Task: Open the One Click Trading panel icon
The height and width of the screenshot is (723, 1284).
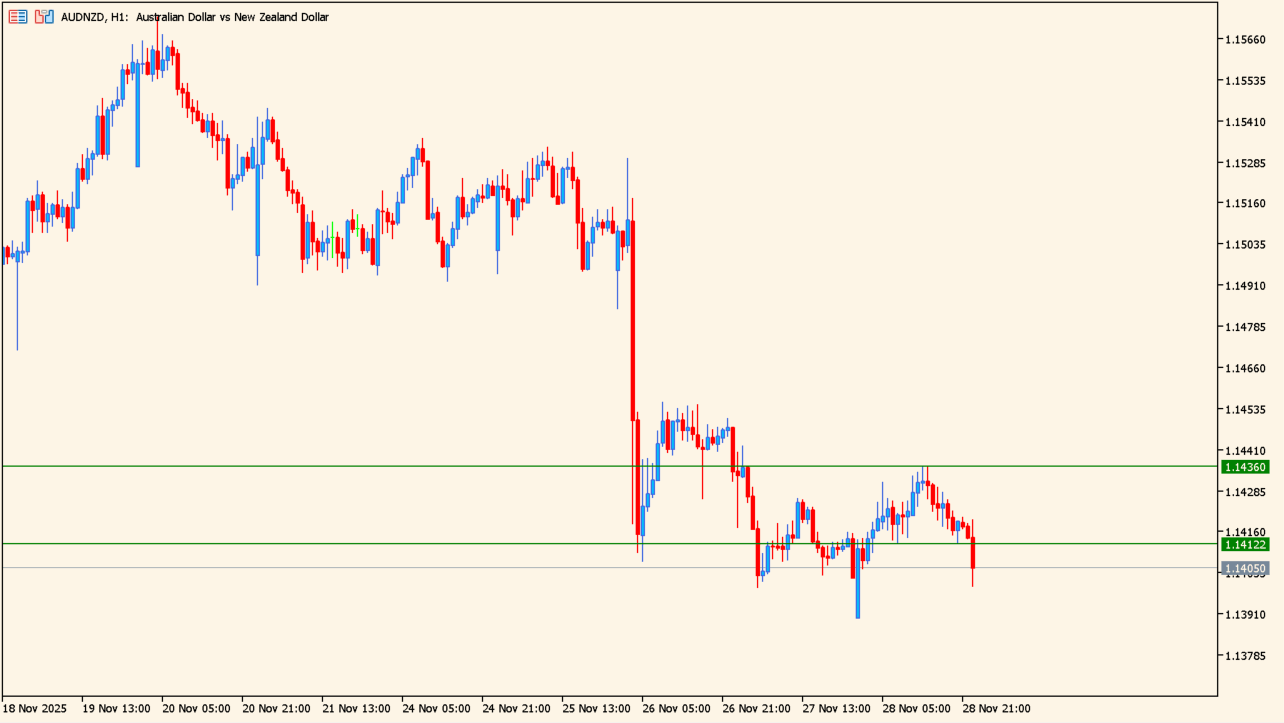Action: 18,17
